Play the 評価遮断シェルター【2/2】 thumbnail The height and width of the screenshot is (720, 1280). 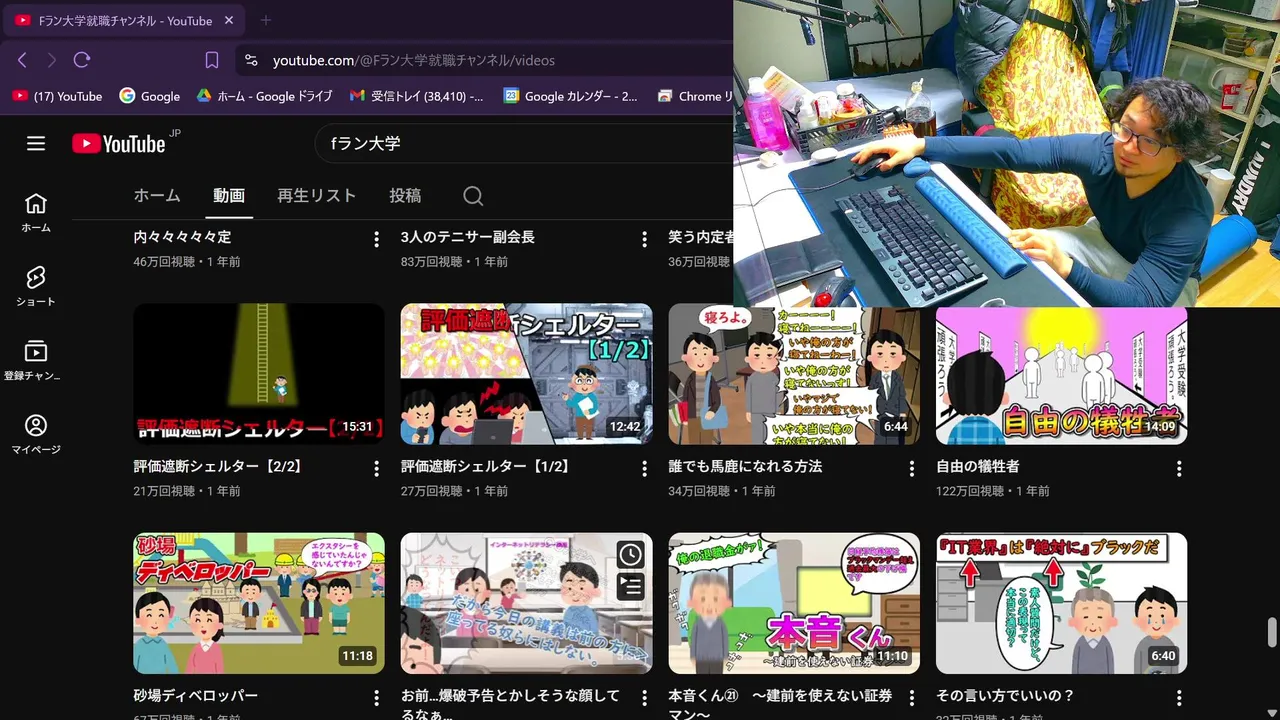259,374
